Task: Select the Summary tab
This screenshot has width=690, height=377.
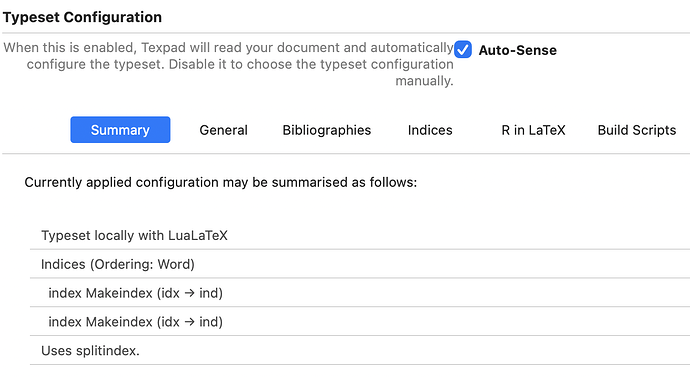Action: pos(120,130)
